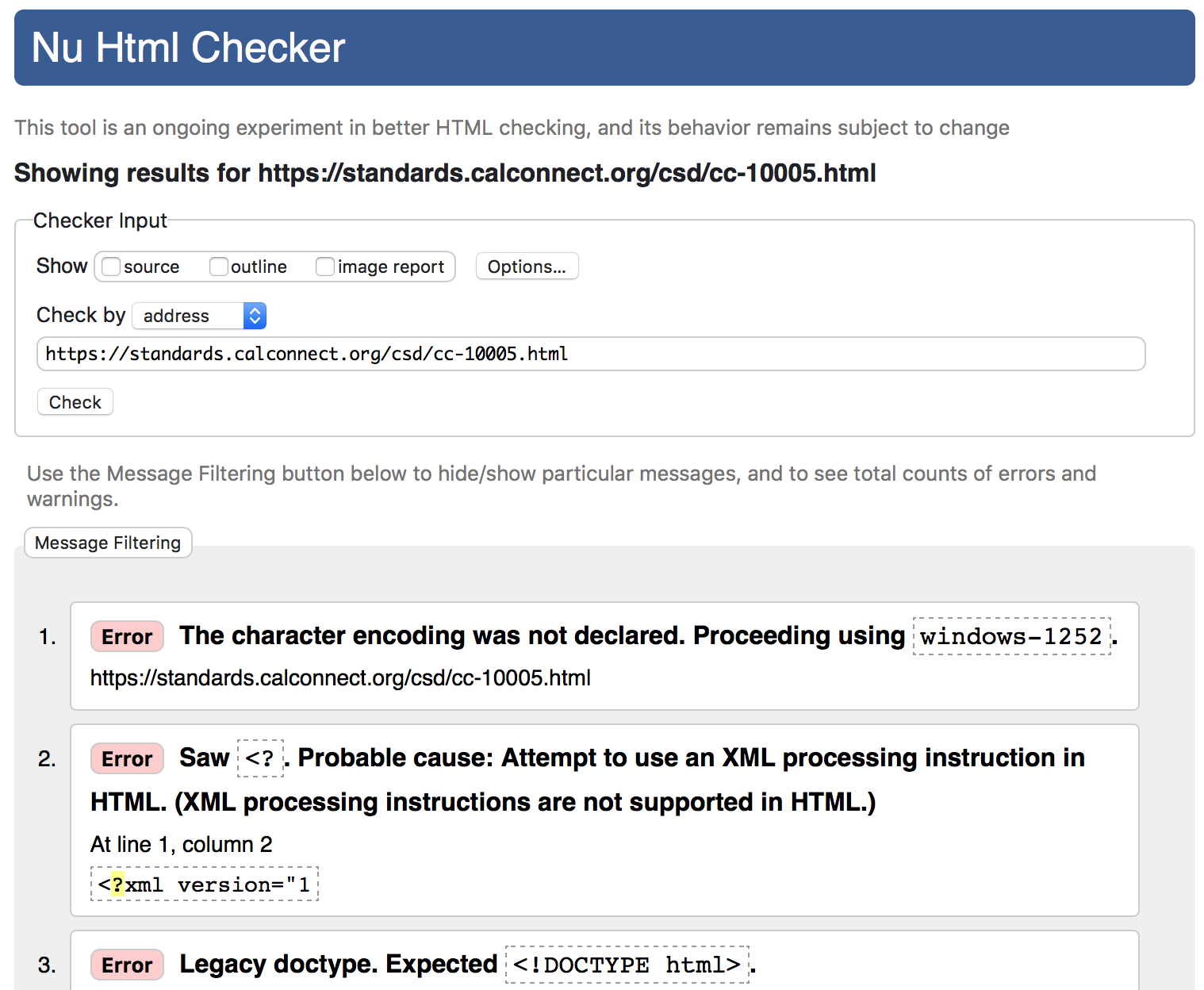Viewport: 1204px width, 990px height.
Task: Click the Error badge on message 2
Action: click(127, 758)
